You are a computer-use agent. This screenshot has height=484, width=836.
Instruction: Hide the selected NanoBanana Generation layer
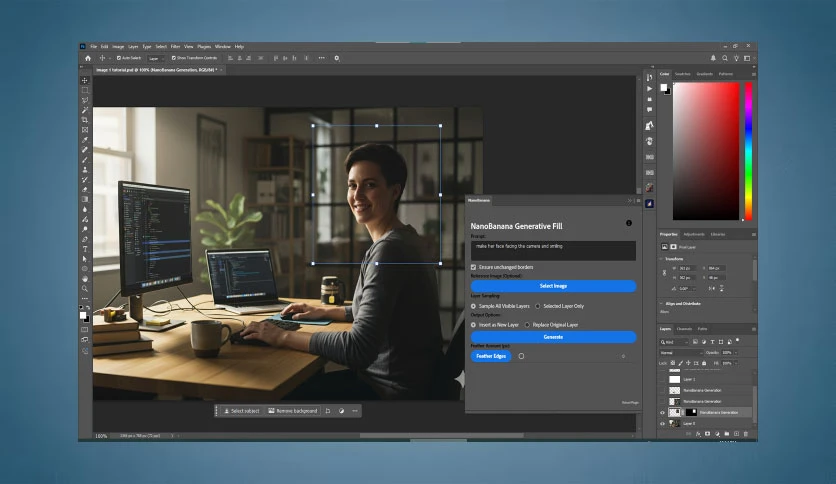(x=663, y=413)
